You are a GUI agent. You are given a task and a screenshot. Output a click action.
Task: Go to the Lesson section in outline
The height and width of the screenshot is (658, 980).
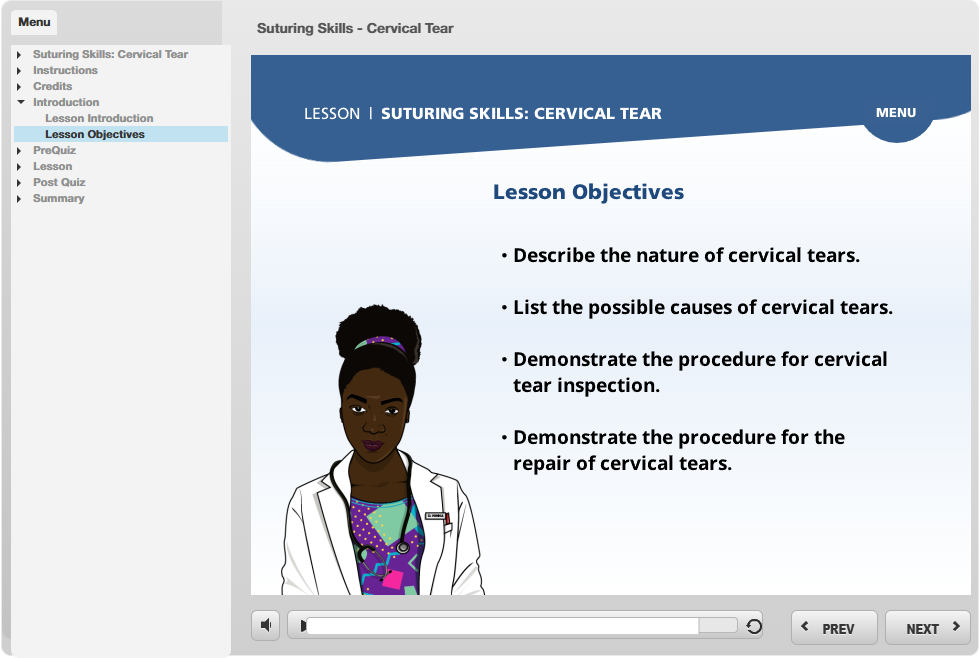click(52, 166)
